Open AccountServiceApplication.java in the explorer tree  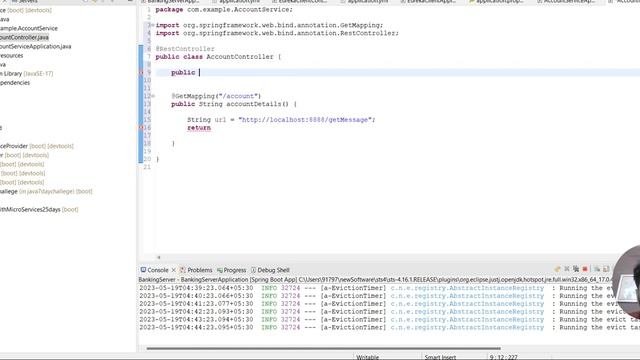(36, 47)
